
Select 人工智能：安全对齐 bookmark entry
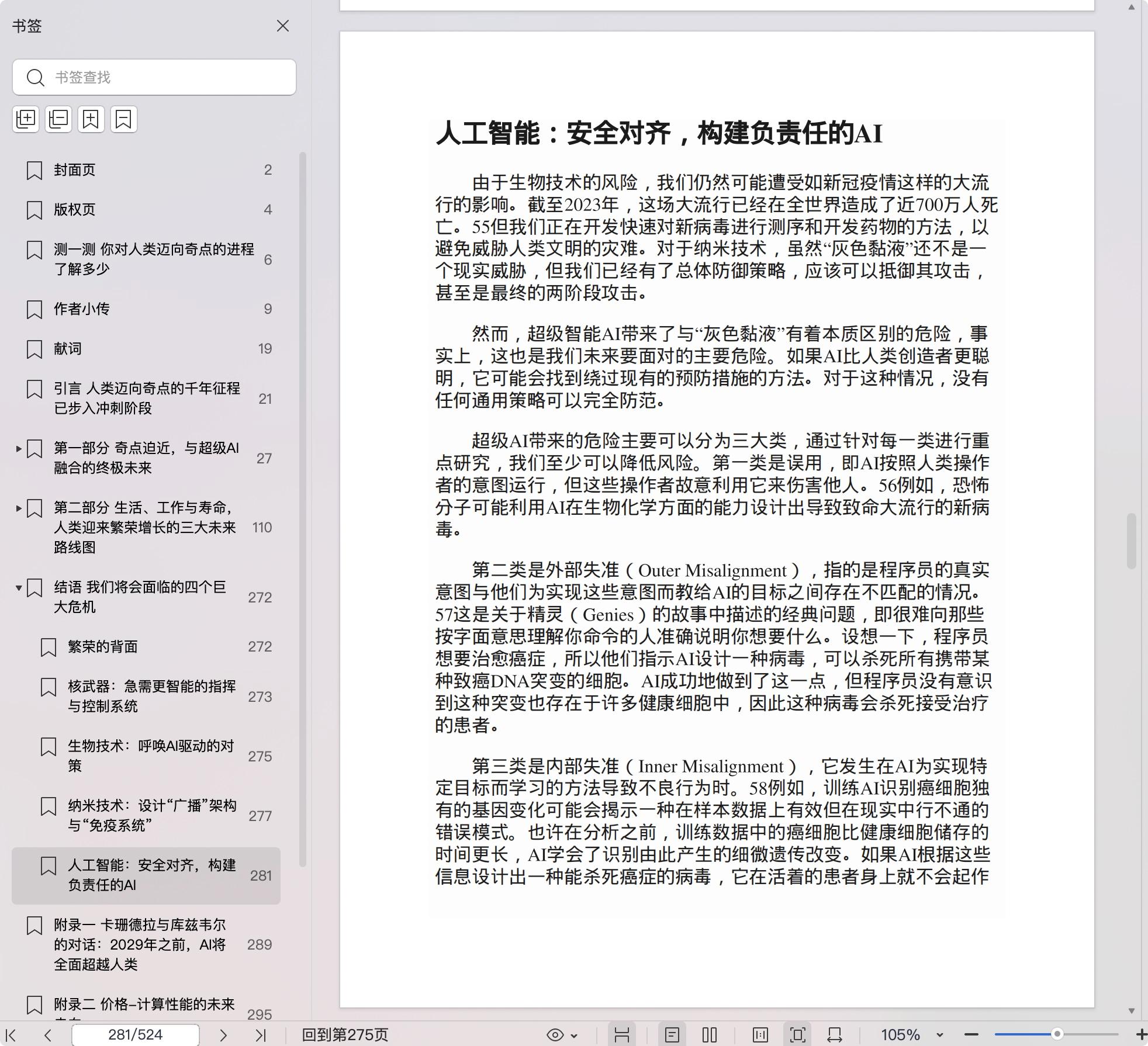click(x=146, y=875)
